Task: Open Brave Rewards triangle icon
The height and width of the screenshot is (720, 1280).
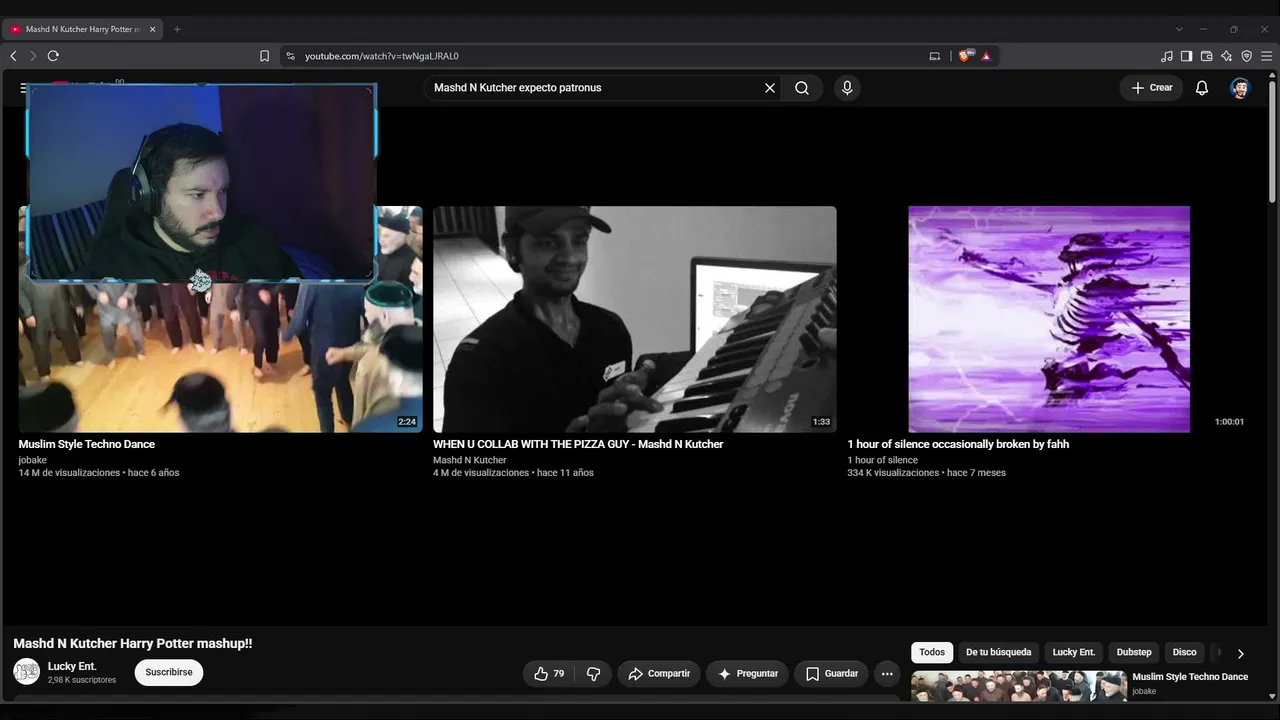Action: click(986, 56)
